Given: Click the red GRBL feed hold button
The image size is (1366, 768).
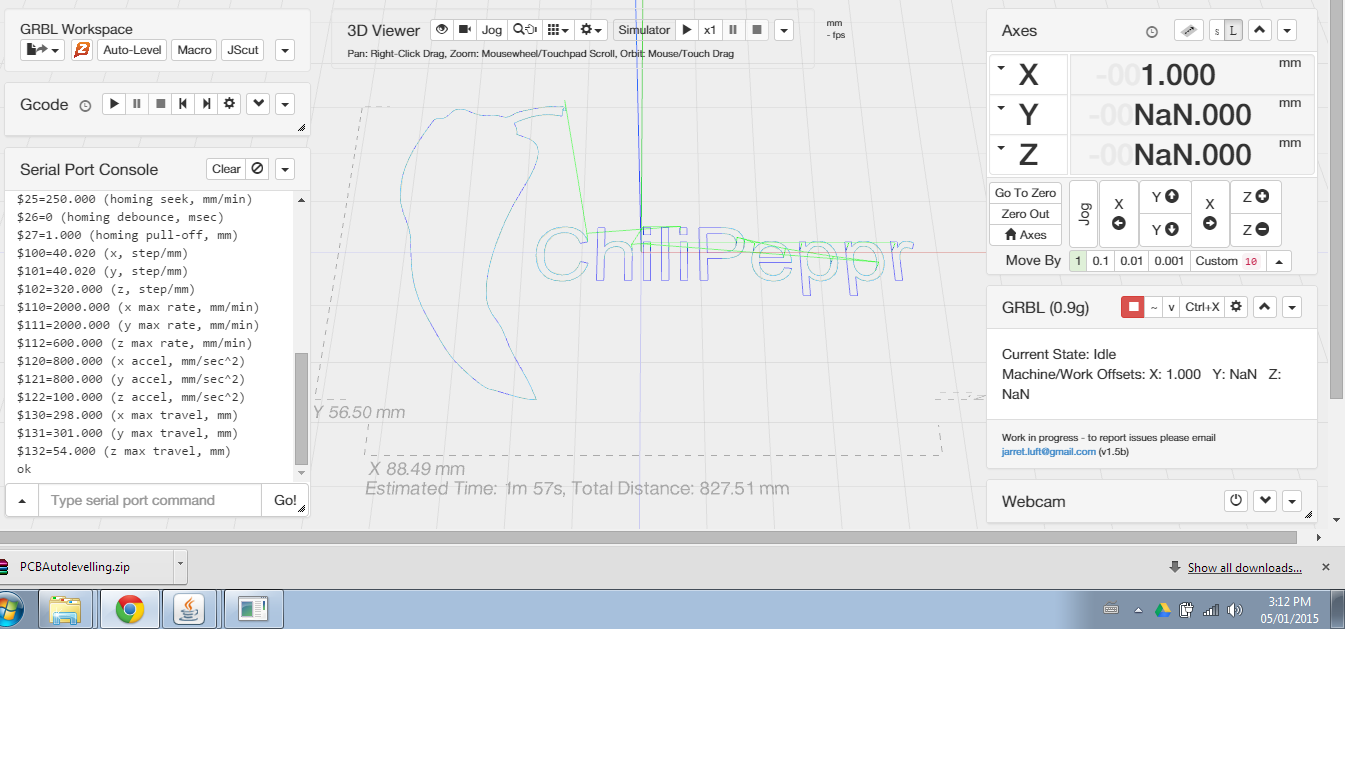Looking at the screenshot, I should tap(1132, 307).
